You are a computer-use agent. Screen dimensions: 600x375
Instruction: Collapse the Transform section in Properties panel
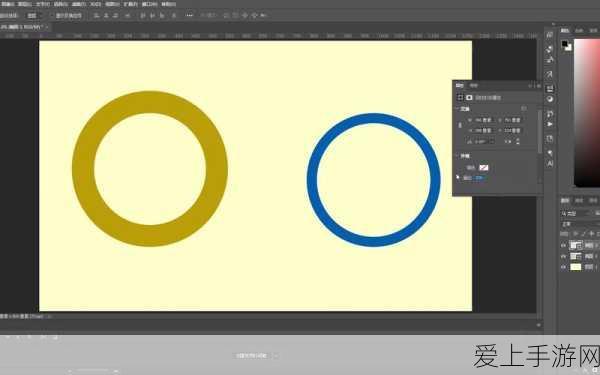(x=457, y=109)
